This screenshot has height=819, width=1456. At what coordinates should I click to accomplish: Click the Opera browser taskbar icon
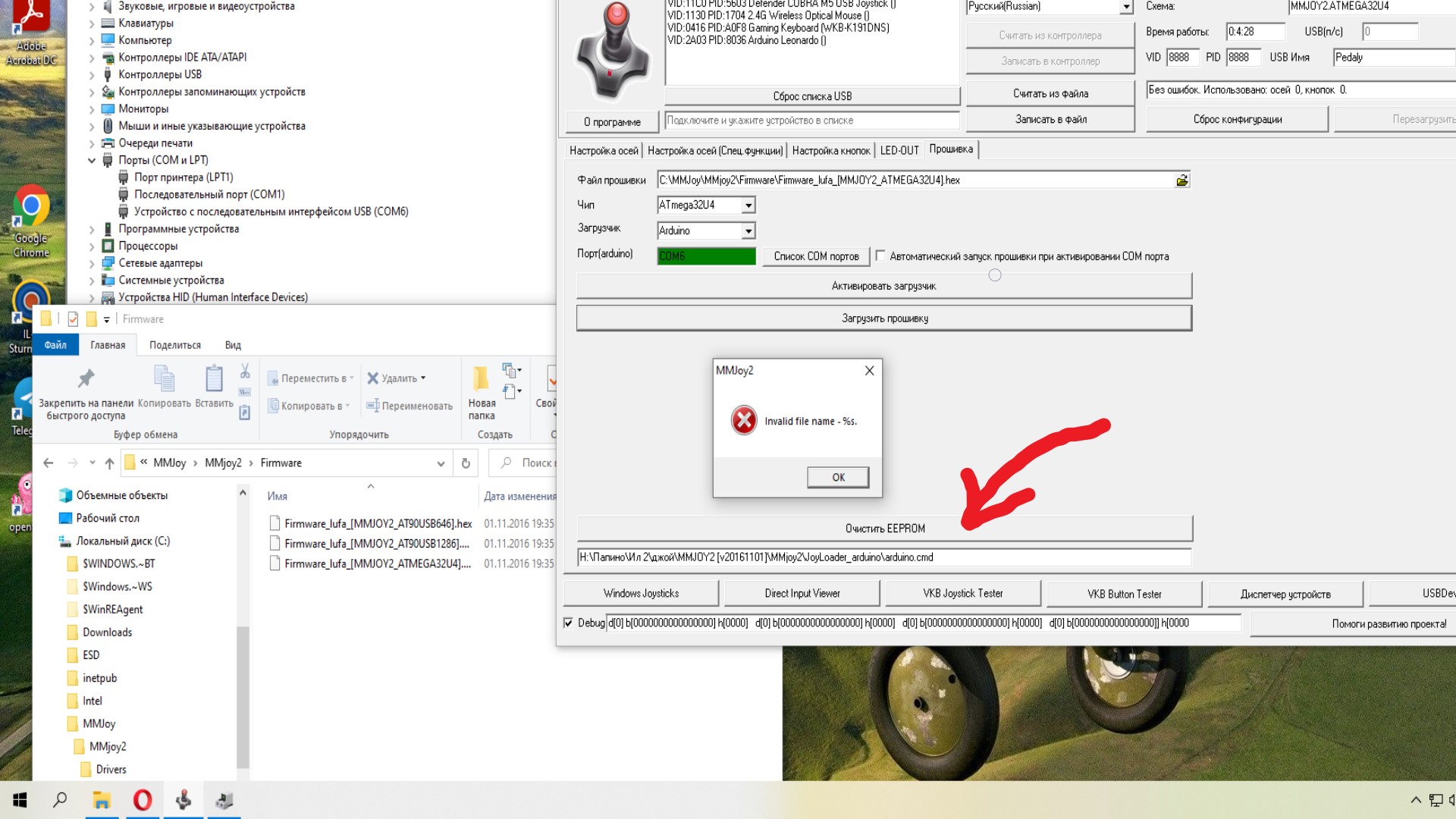click(x=143, y=800)
